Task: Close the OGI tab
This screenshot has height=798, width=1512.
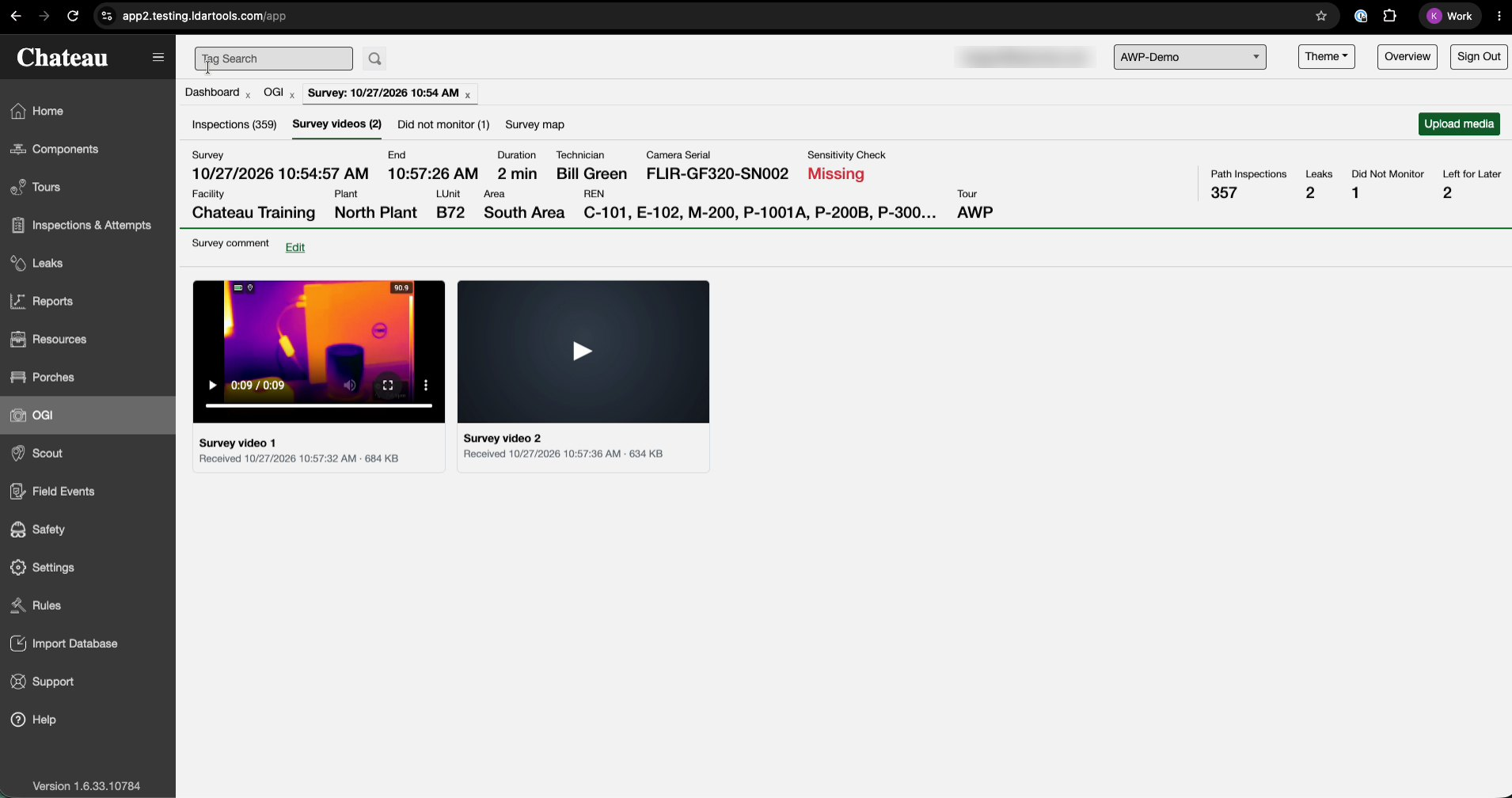Action: click(x=292, y=95)
